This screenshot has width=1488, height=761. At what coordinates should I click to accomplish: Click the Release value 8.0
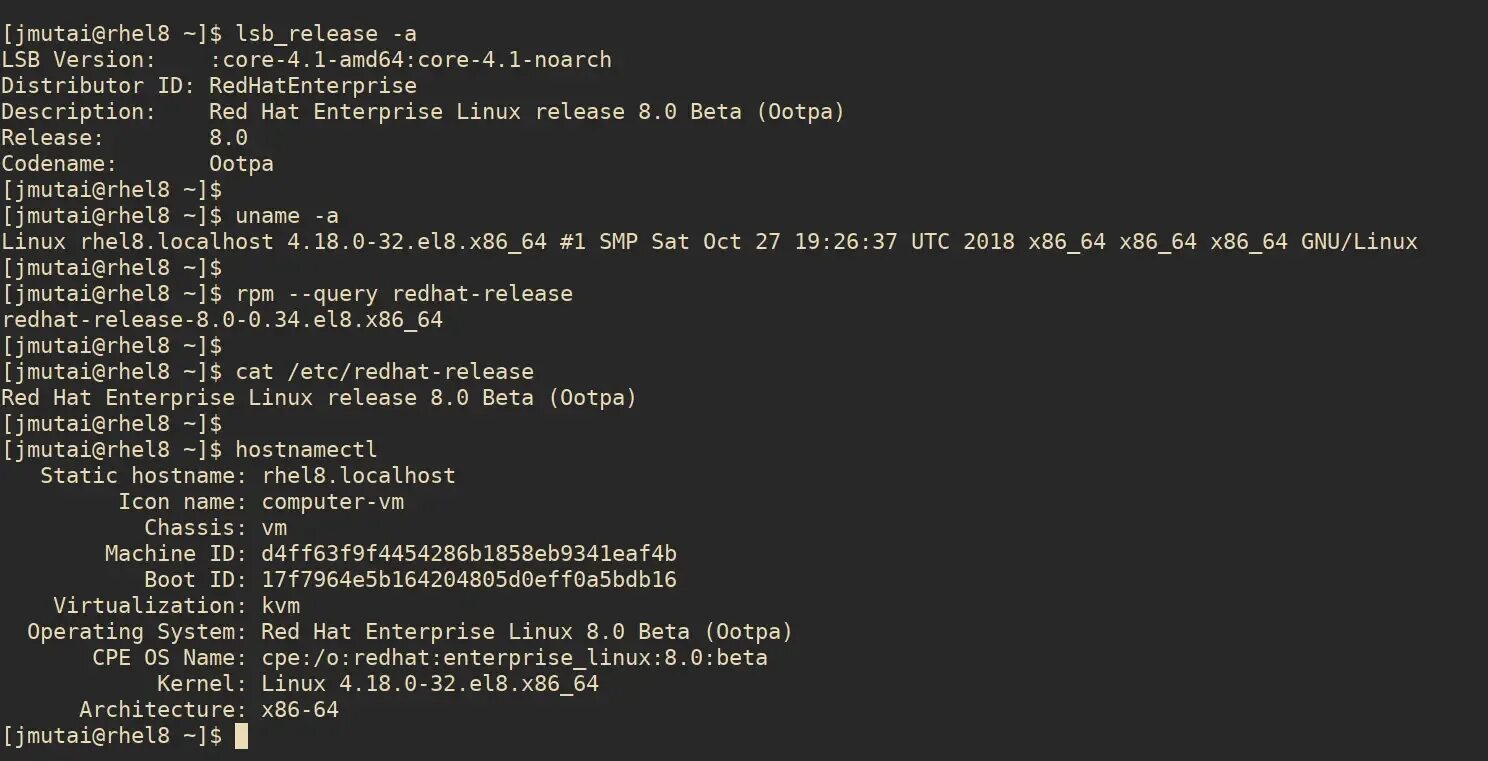click(228, 138)
